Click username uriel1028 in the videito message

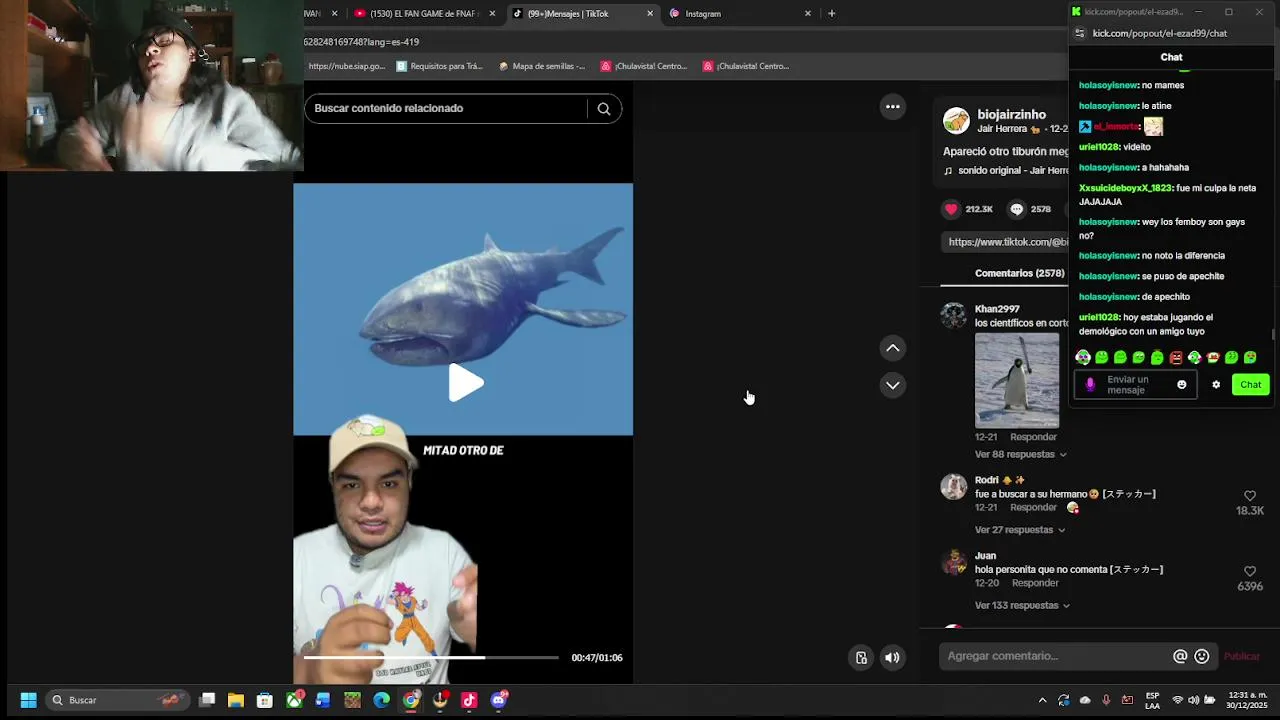click(x=1098, y=147)
